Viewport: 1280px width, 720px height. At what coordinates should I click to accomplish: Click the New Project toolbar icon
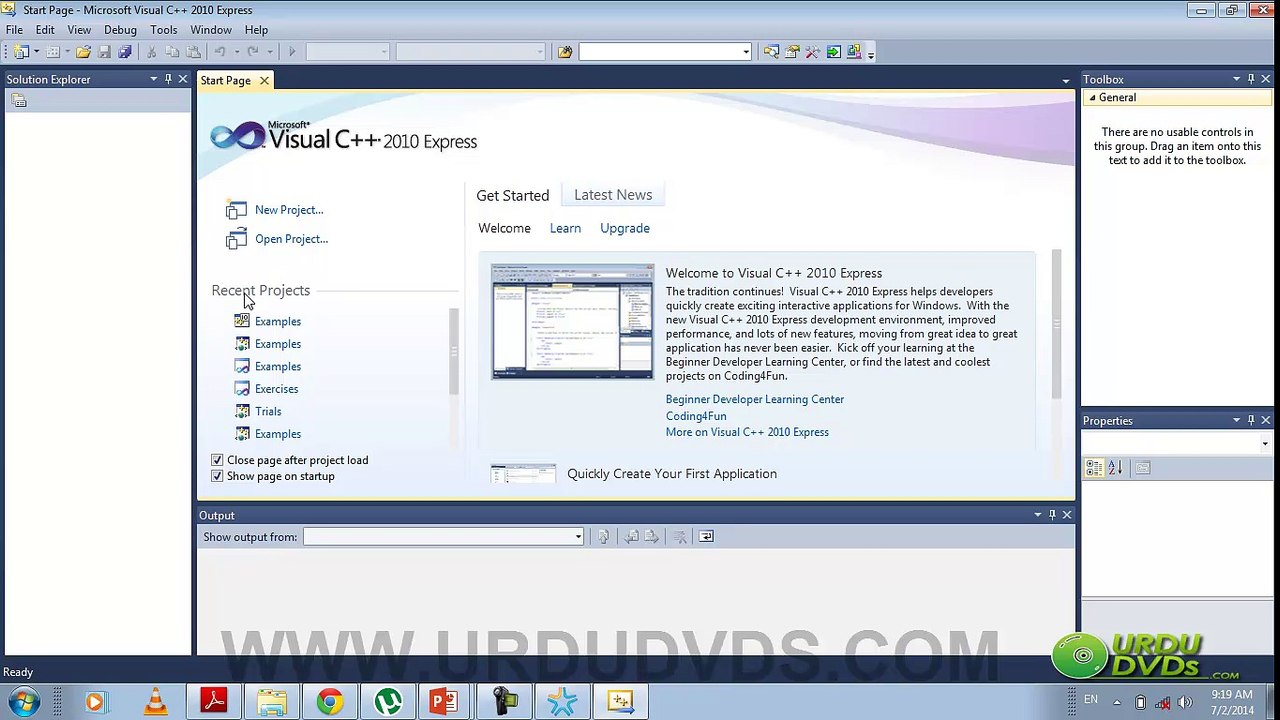click(x=21, y=52)
